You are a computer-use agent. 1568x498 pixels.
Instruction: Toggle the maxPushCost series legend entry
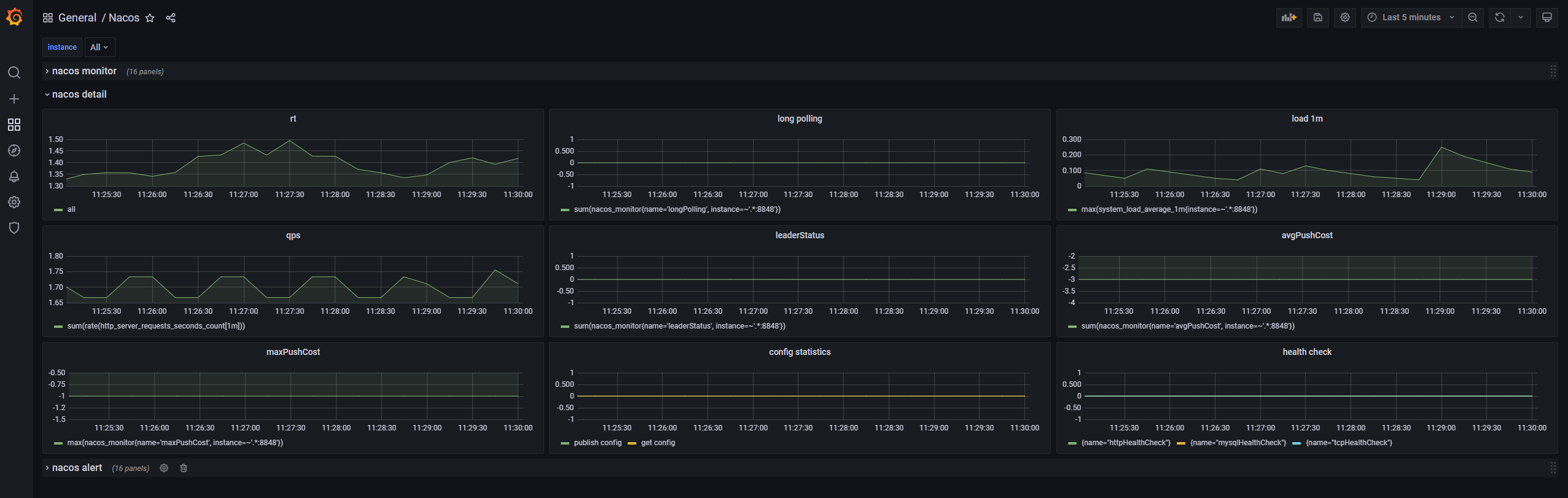pyautogui.click(x=175, y=443)
